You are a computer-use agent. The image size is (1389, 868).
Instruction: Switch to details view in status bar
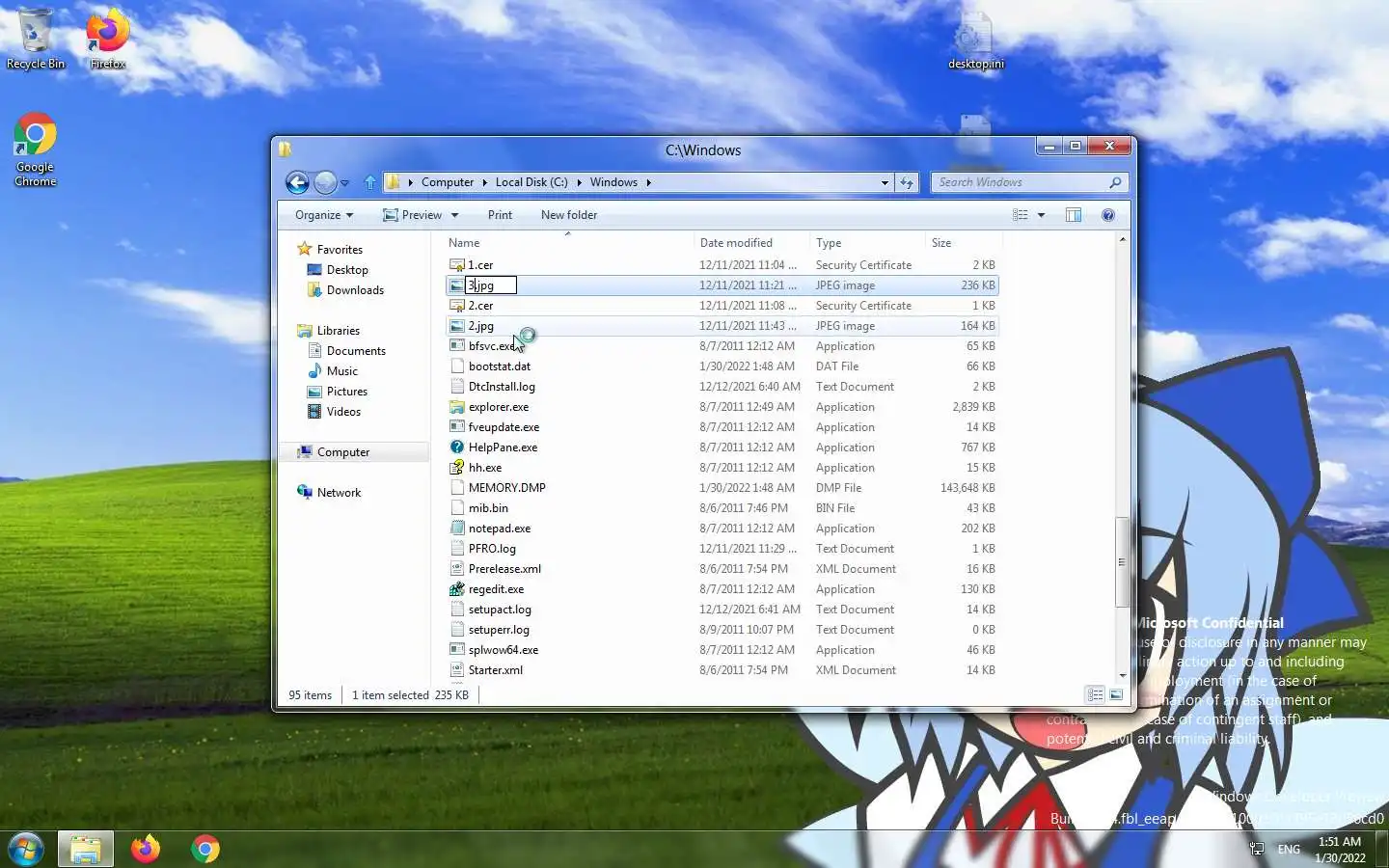point(1095,694)
